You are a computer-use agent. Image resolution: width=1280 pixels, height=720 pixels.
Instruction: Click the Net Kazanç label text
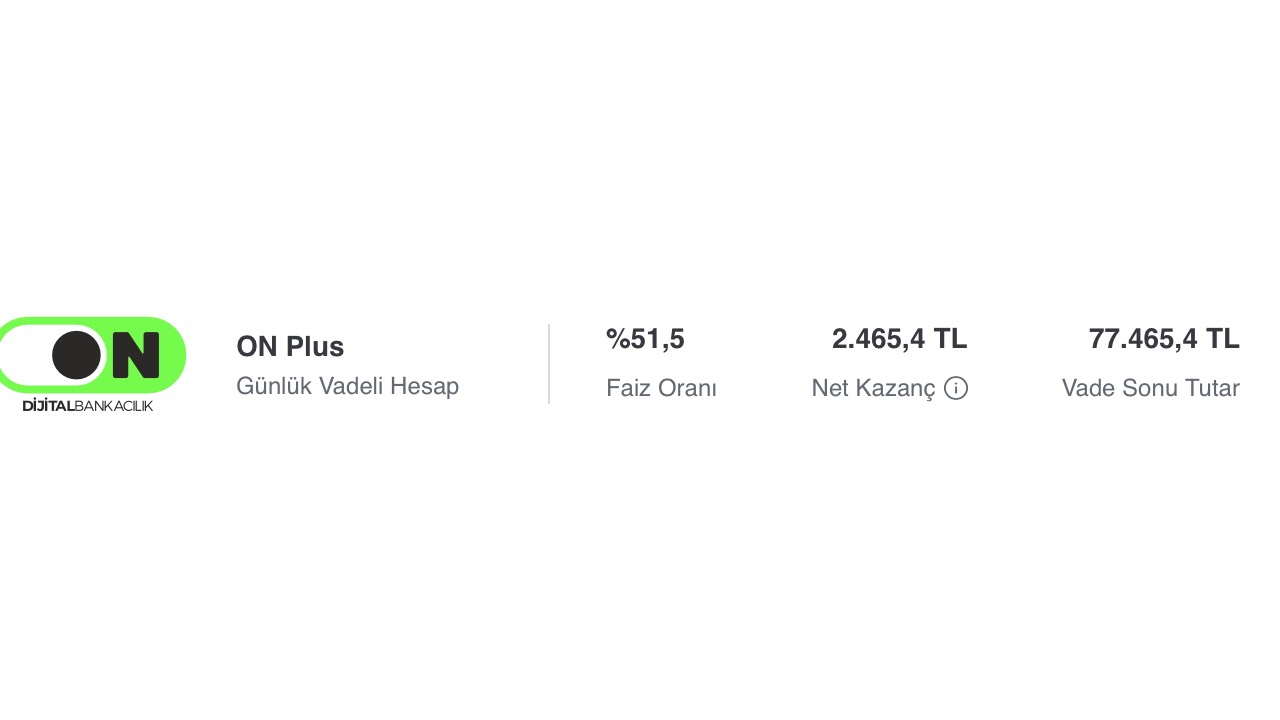click(874, 388)
